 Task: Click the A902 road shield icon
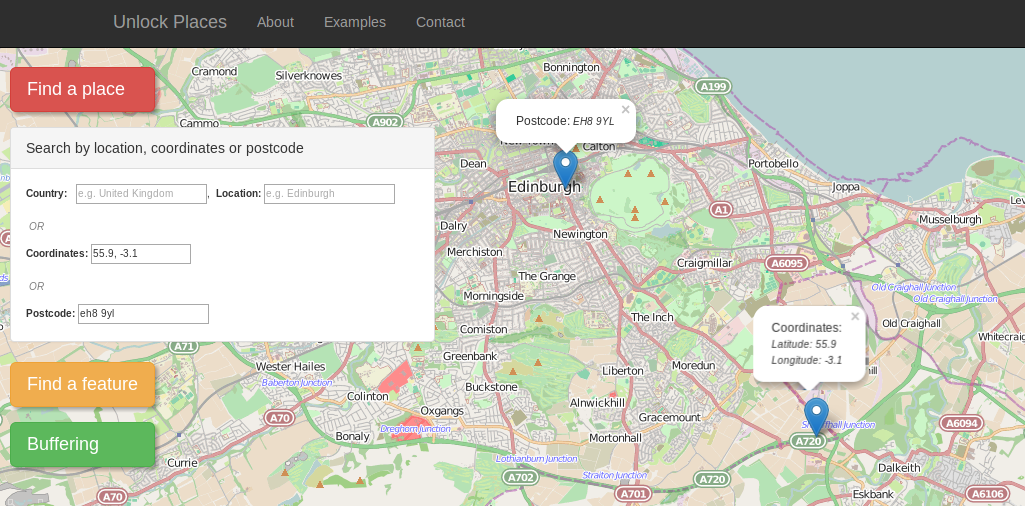pyautogui.click(x=385, y=122)
